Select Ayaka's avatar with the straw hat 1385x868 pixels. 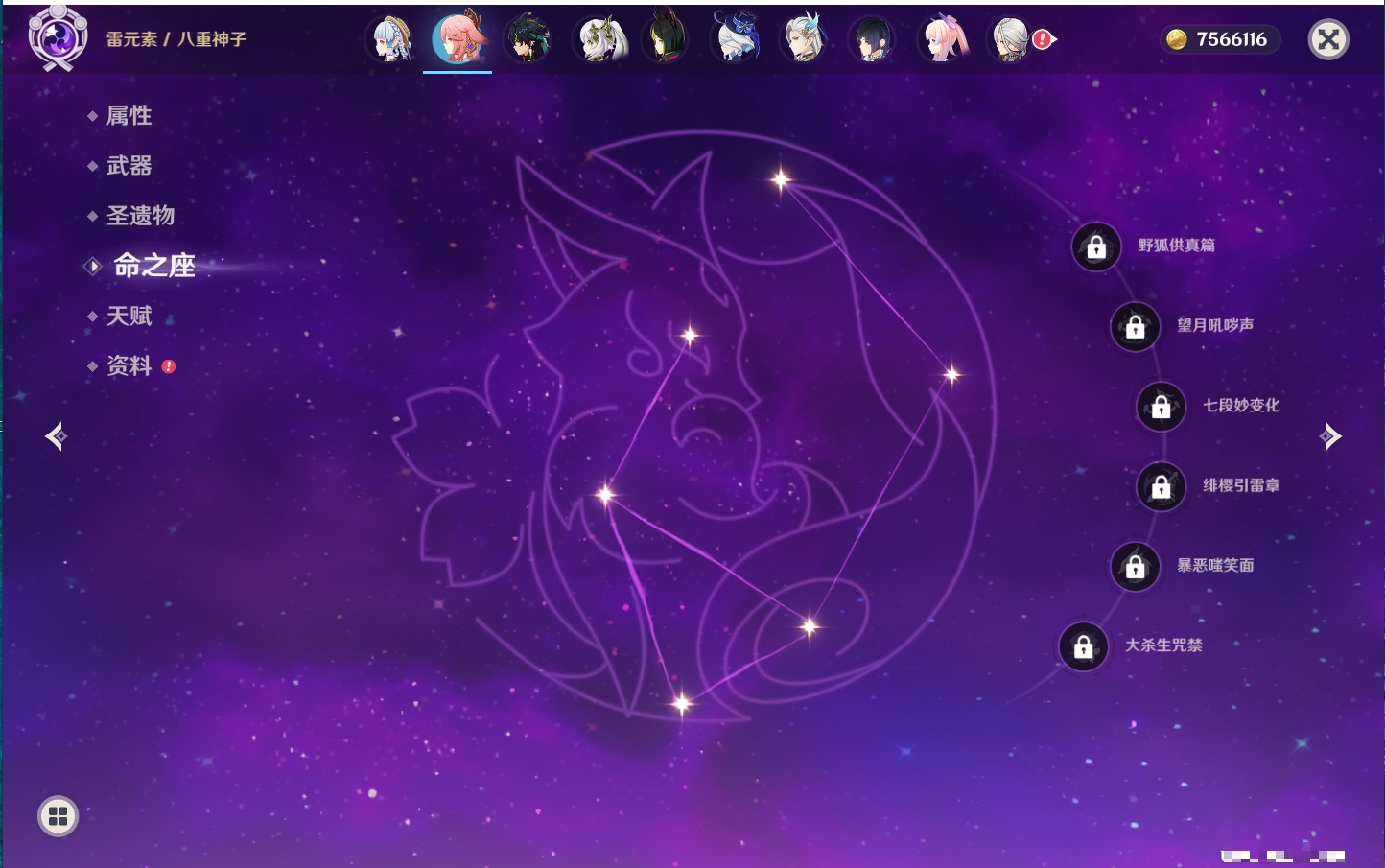click(x=391, y=39)
